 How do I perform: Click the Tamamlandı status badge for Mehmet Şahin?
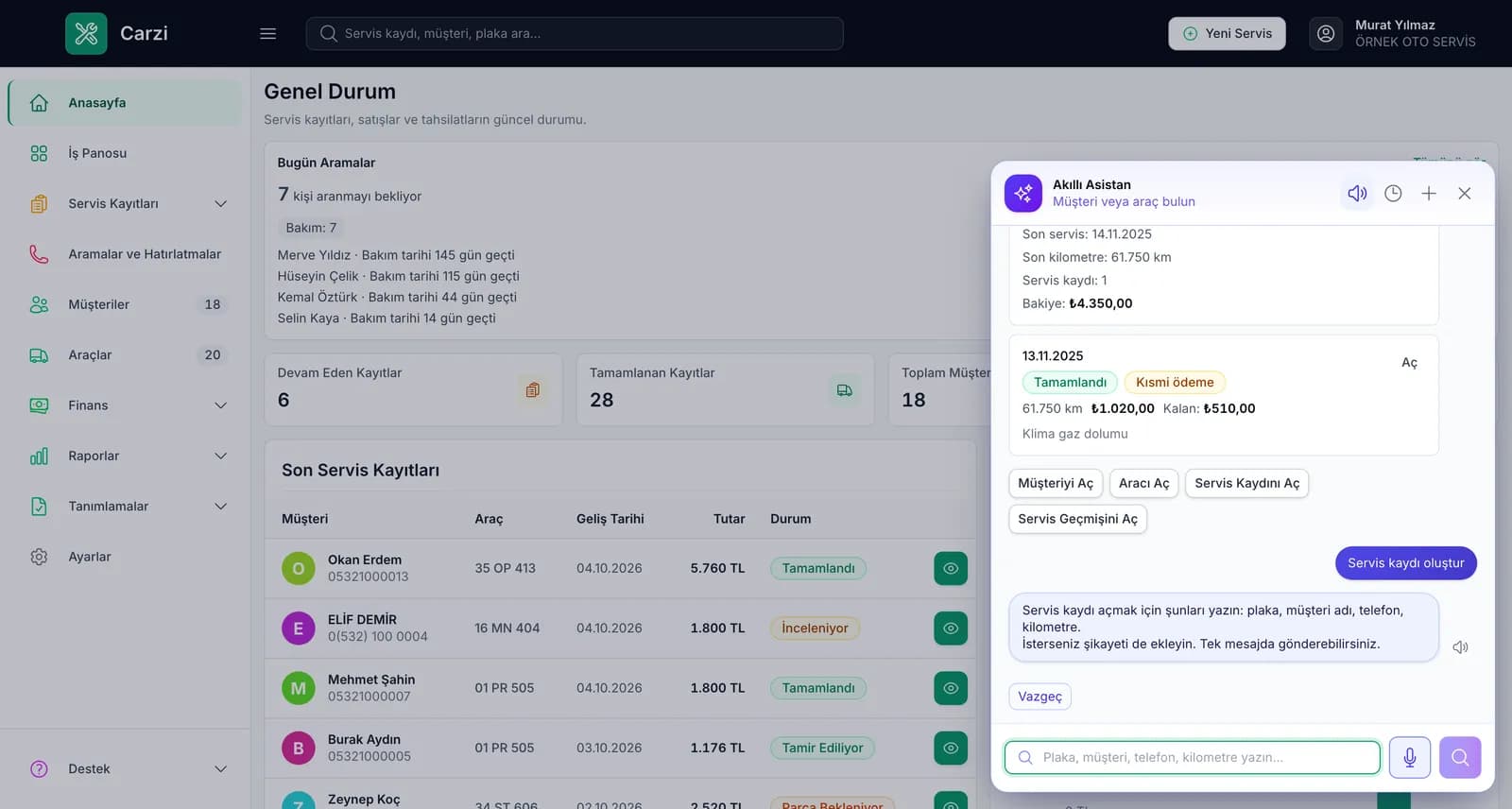pos(818,688)
